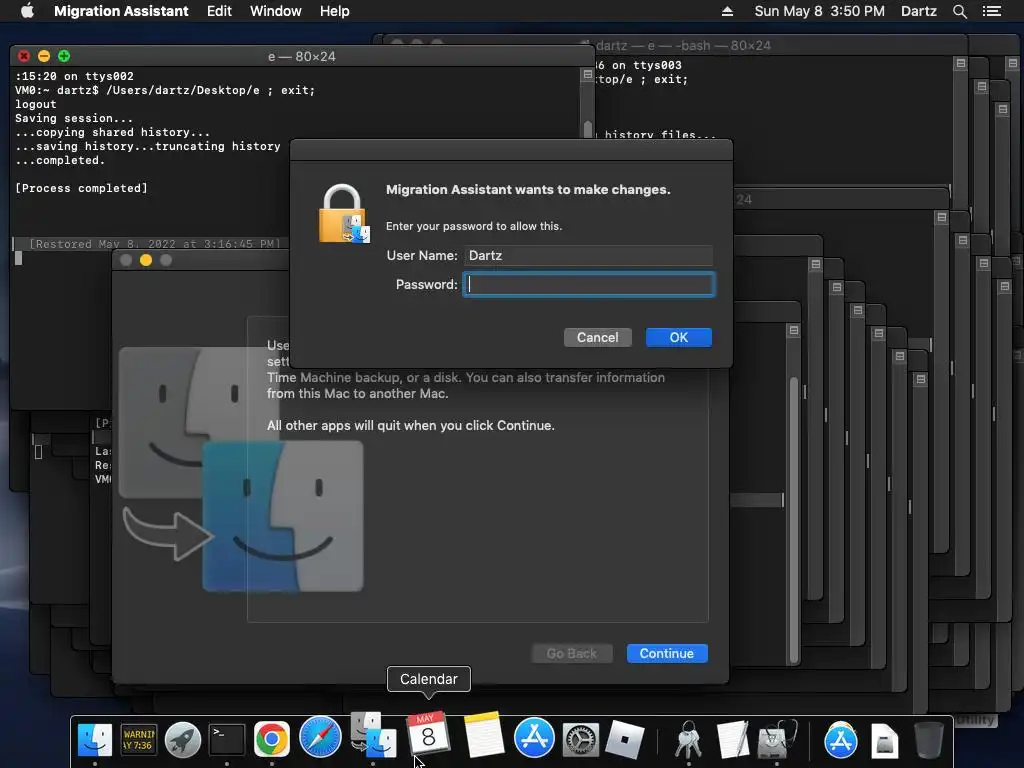The image size is (1024, 768).
Task: Open the Apple menu
Action: tap(27, 11)
